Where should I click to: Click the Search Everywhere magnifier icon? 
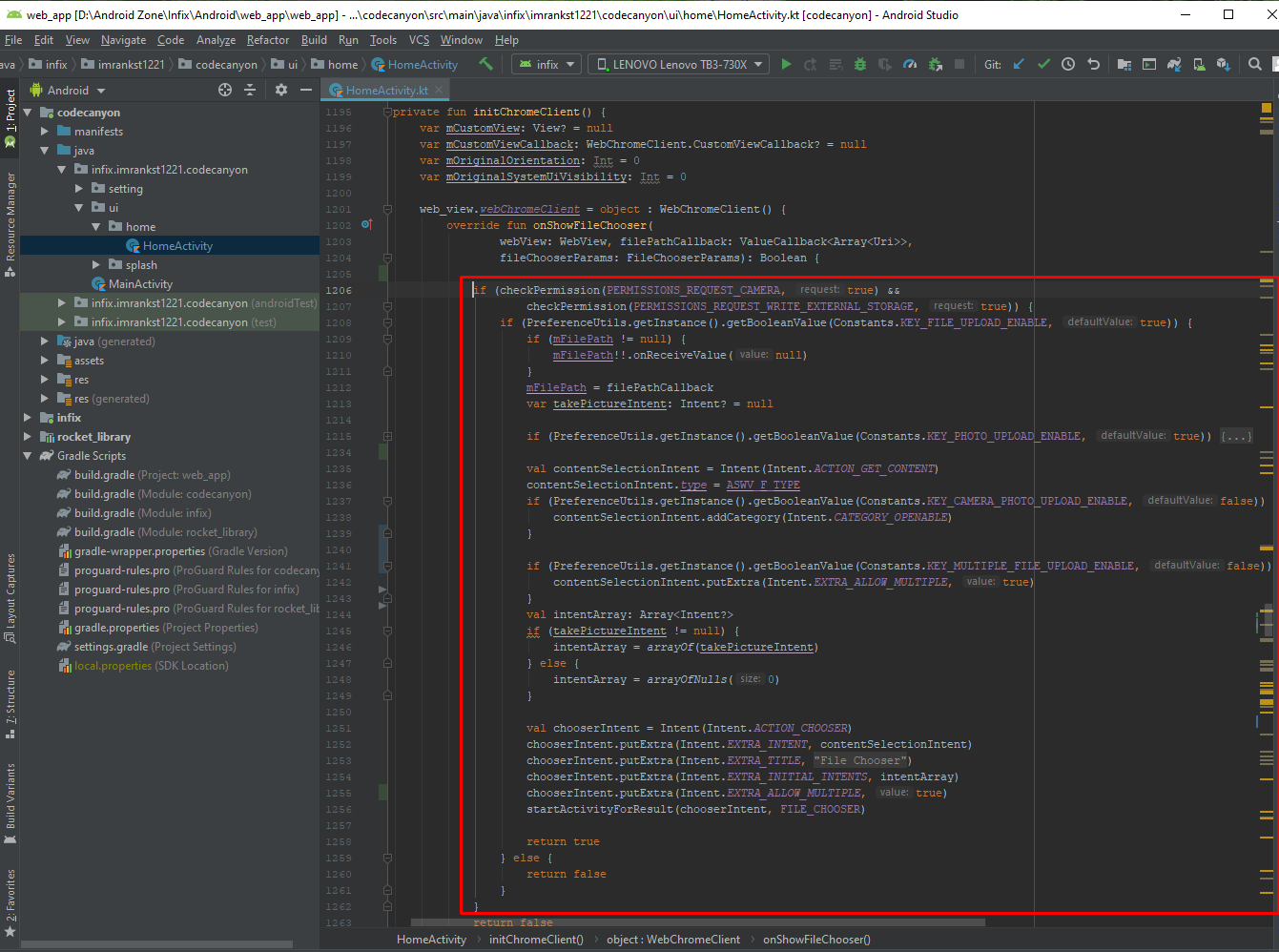(1255, 64)
